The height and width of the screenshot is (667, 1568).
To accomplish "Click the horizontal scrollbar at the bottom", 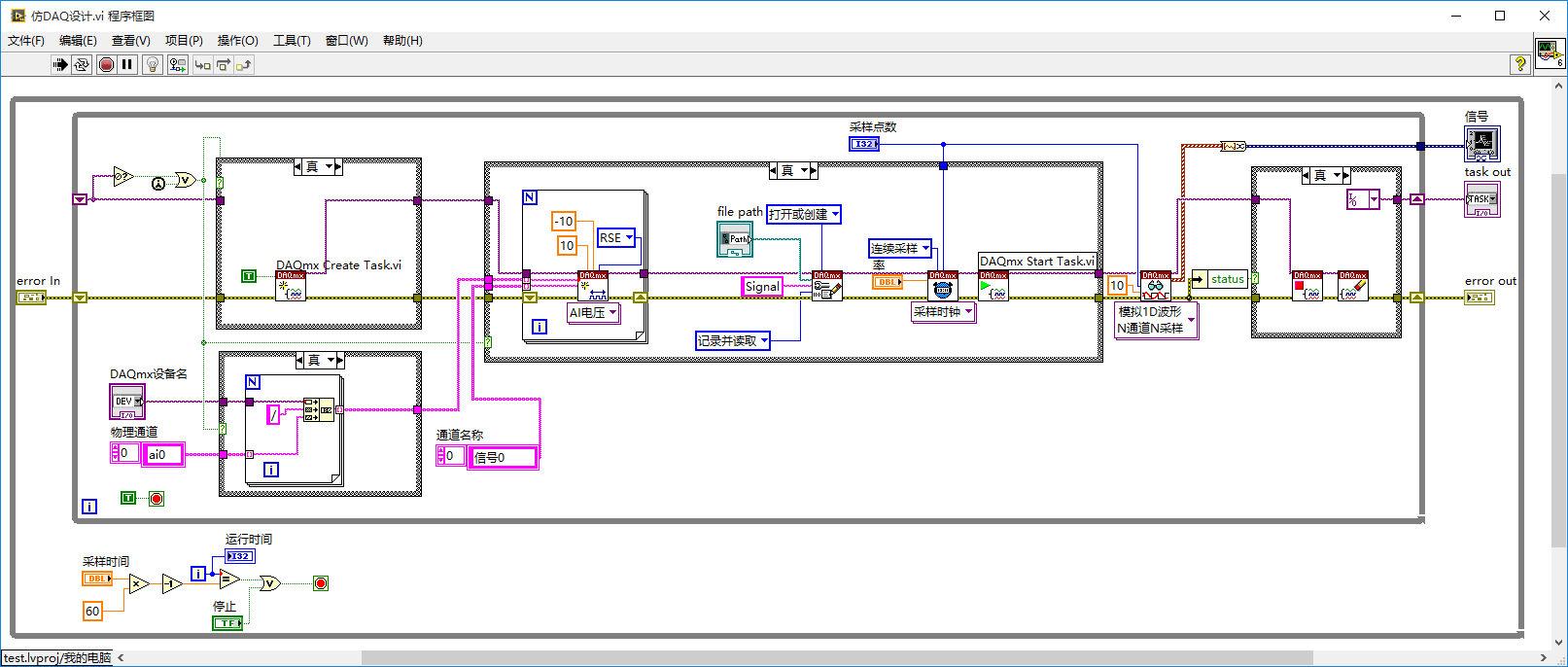I will 836,658.
